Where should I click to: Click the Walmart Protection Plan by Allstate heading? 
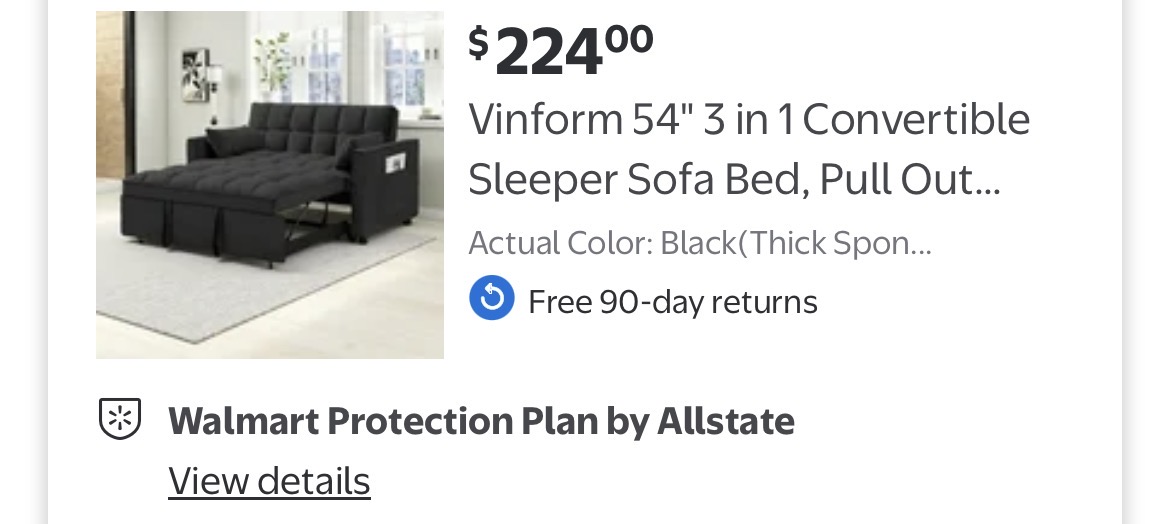click(481, 421)
